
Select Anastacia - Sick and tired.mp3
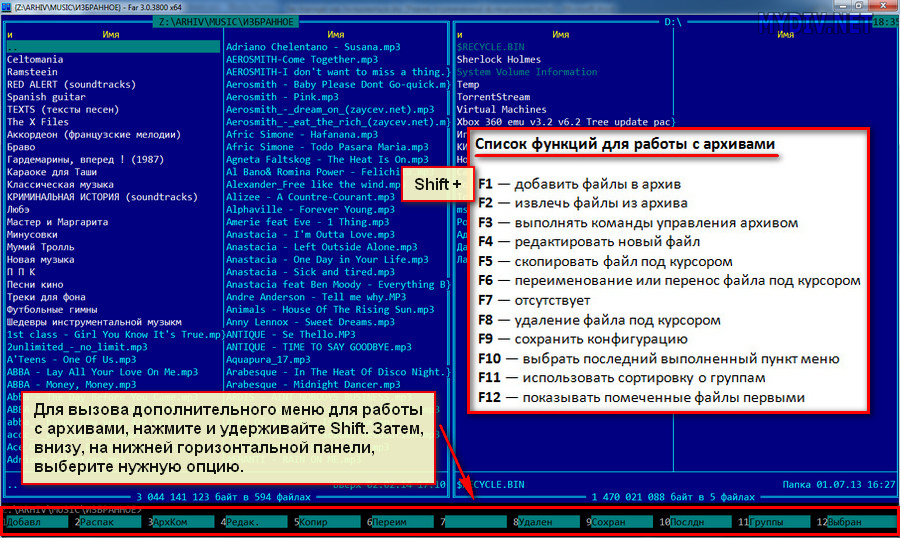tap(310, 272)
